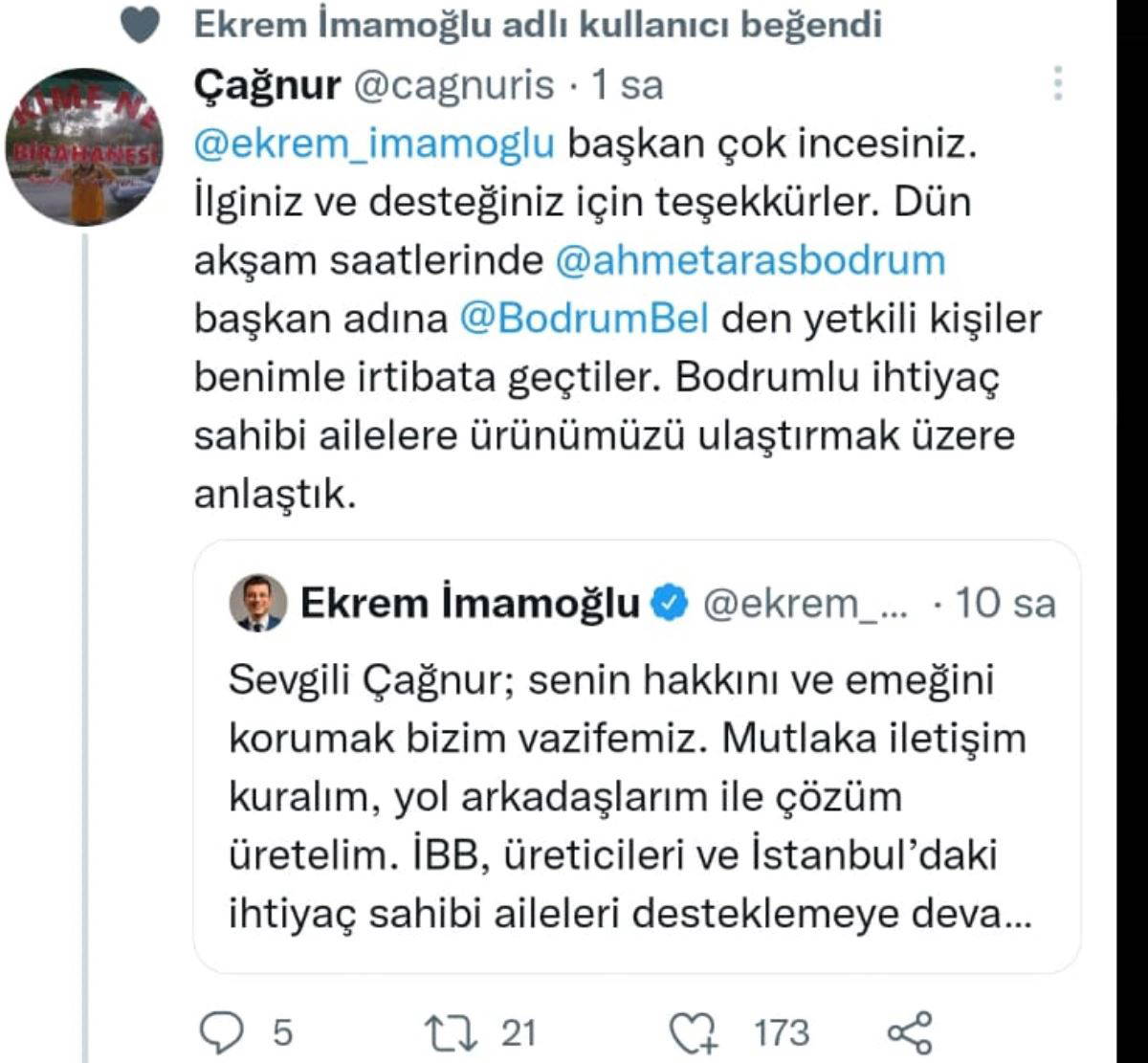Click the like count 173

782,1032
